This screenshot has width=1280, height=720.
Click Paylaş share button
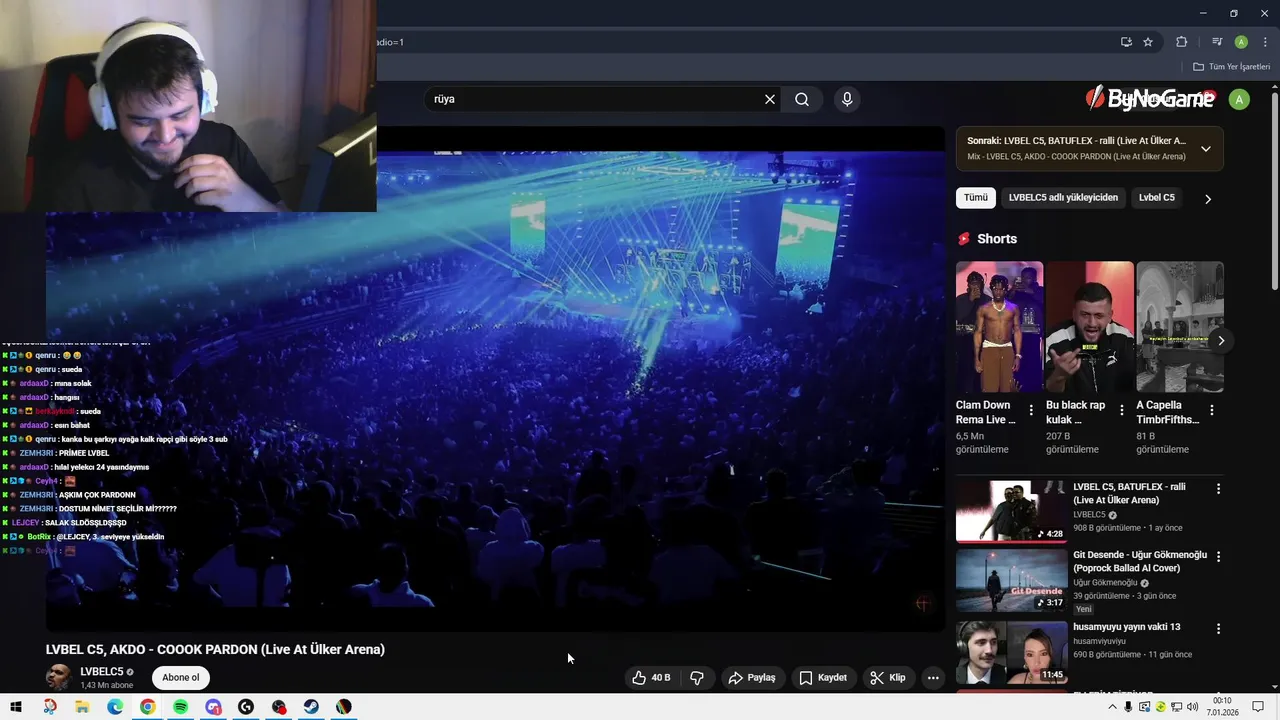point(752,678)
